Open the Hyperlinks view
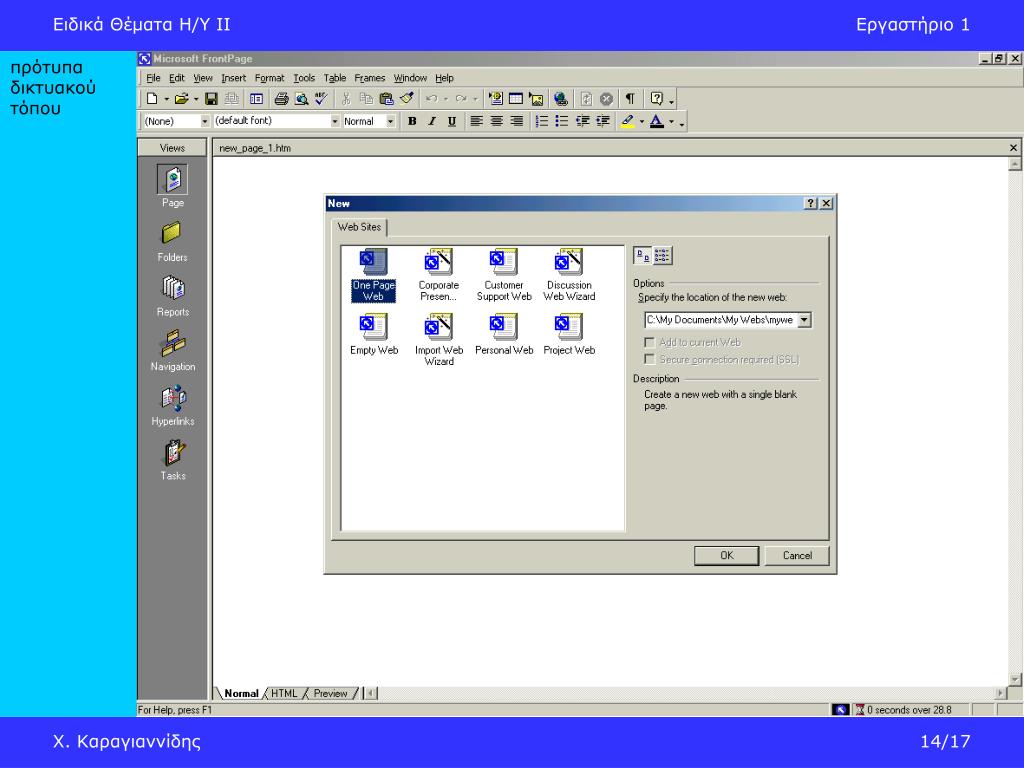The height and width of the screenshot is (768, 1024). 172,406
